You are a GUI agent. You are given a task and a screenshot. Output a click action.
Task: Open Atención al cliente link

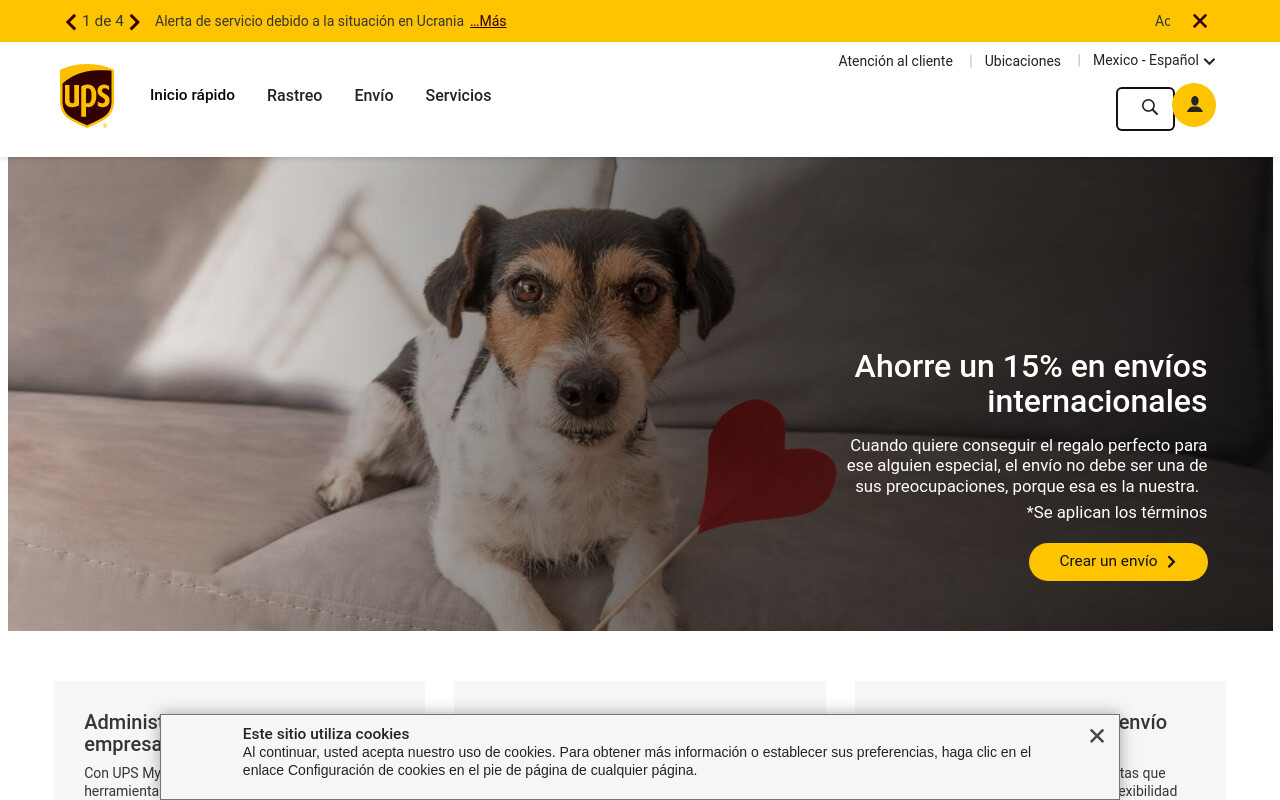[895, 61]
